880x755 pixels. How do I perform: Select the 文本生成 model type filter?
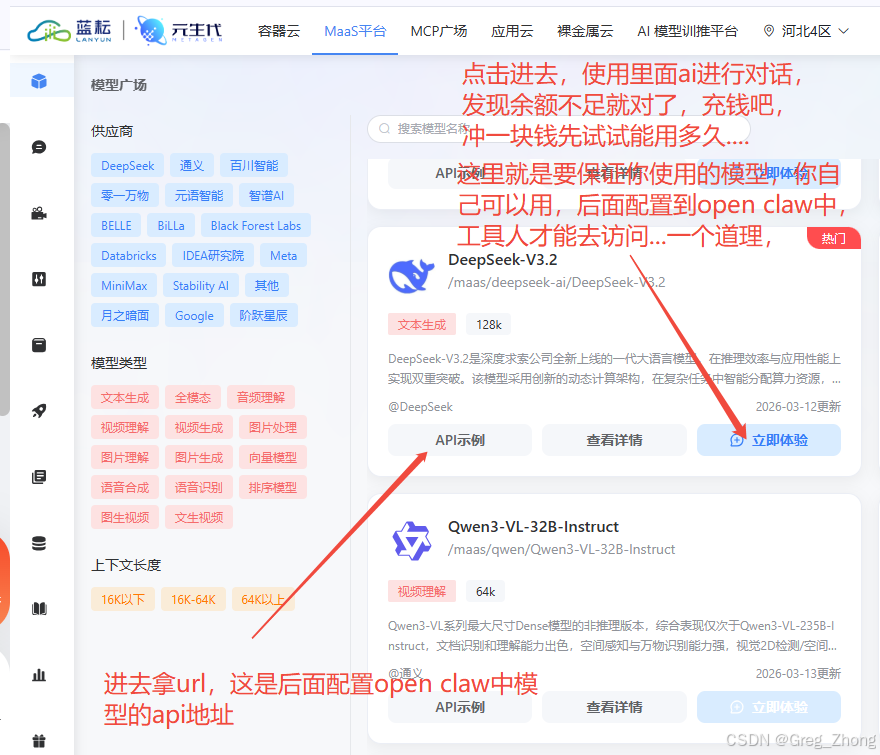[x=125, y=397]
